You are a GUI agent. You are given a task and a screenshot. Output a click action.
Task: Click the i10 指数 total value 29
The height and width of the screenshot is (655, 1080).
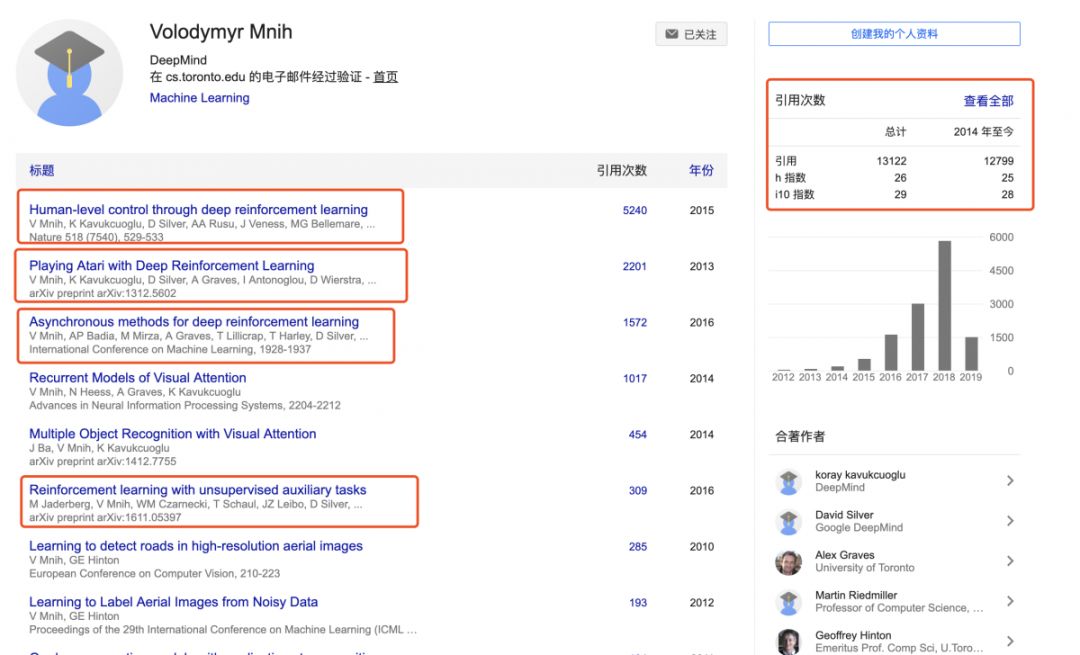coord(900,194)
